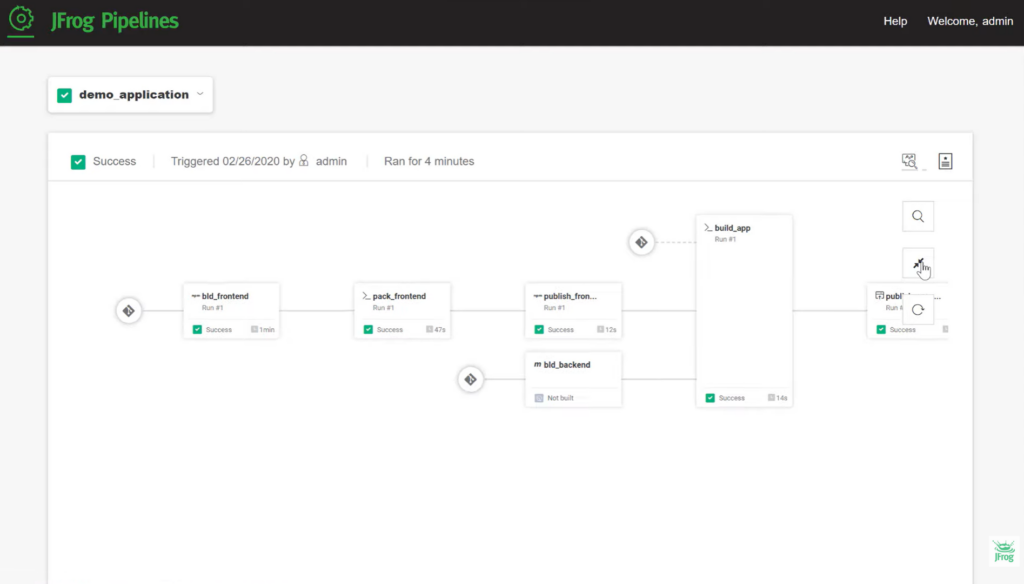Click the build_app 14s duration
The height and width of the screenshot is (584, 1024).
click(x=778, y=398)
